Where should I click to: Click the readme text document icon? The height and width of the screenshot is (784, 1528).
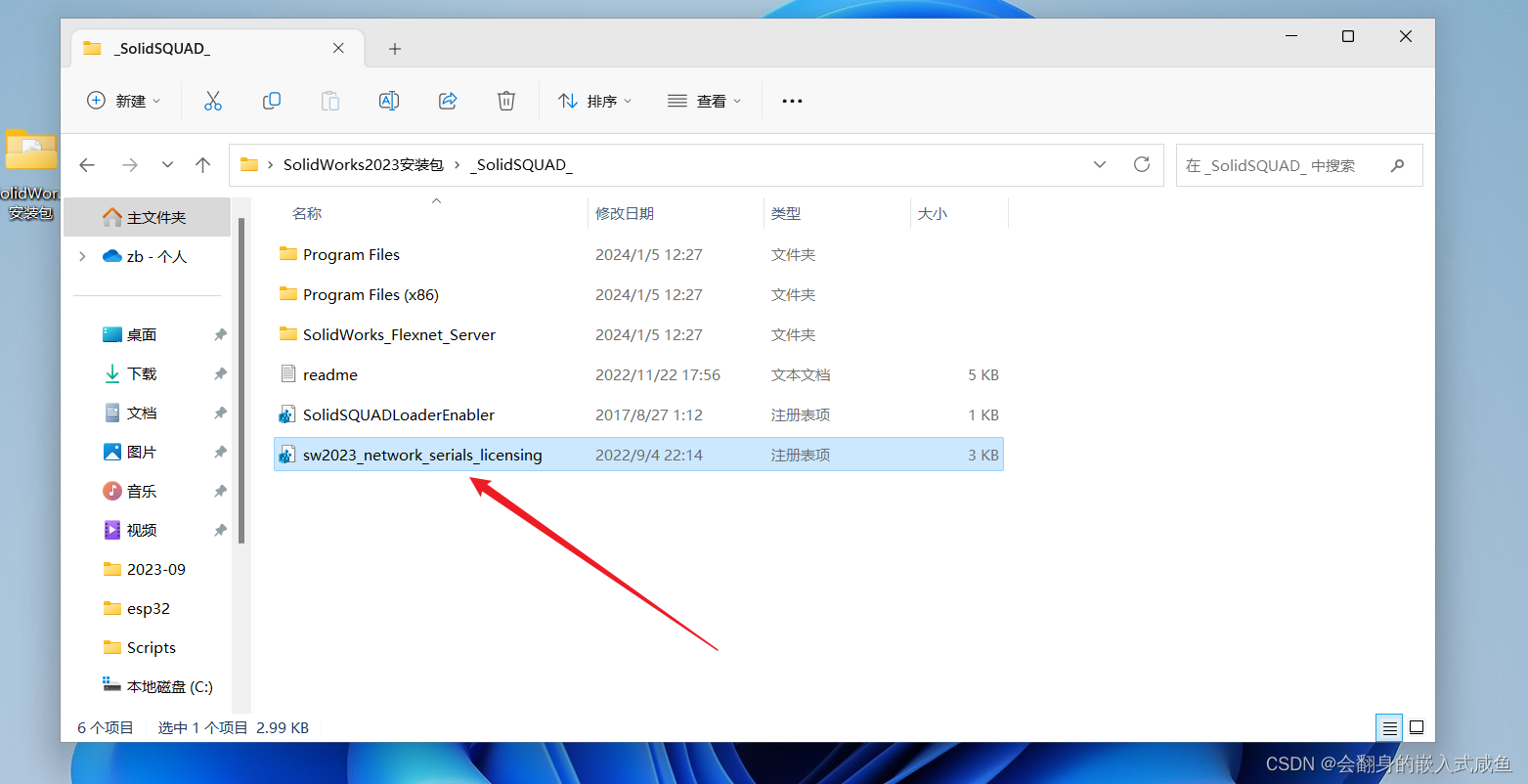[x=287, y=374]
